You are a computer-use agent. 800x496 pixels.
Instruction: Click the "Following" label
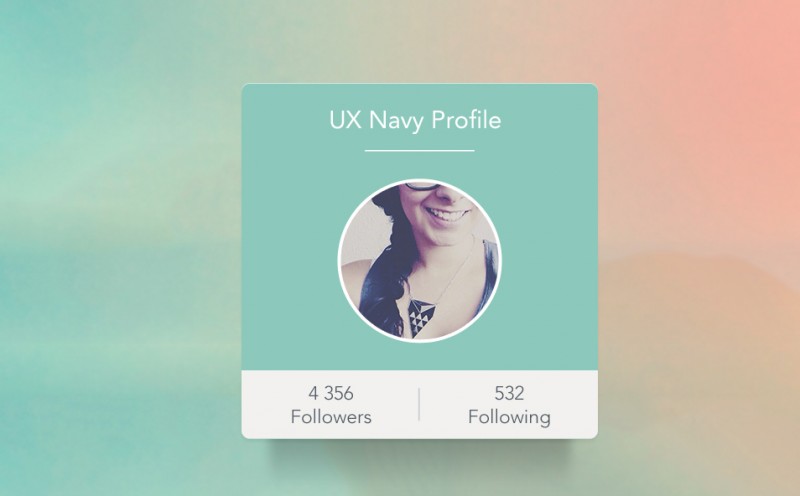coord(509,417)
